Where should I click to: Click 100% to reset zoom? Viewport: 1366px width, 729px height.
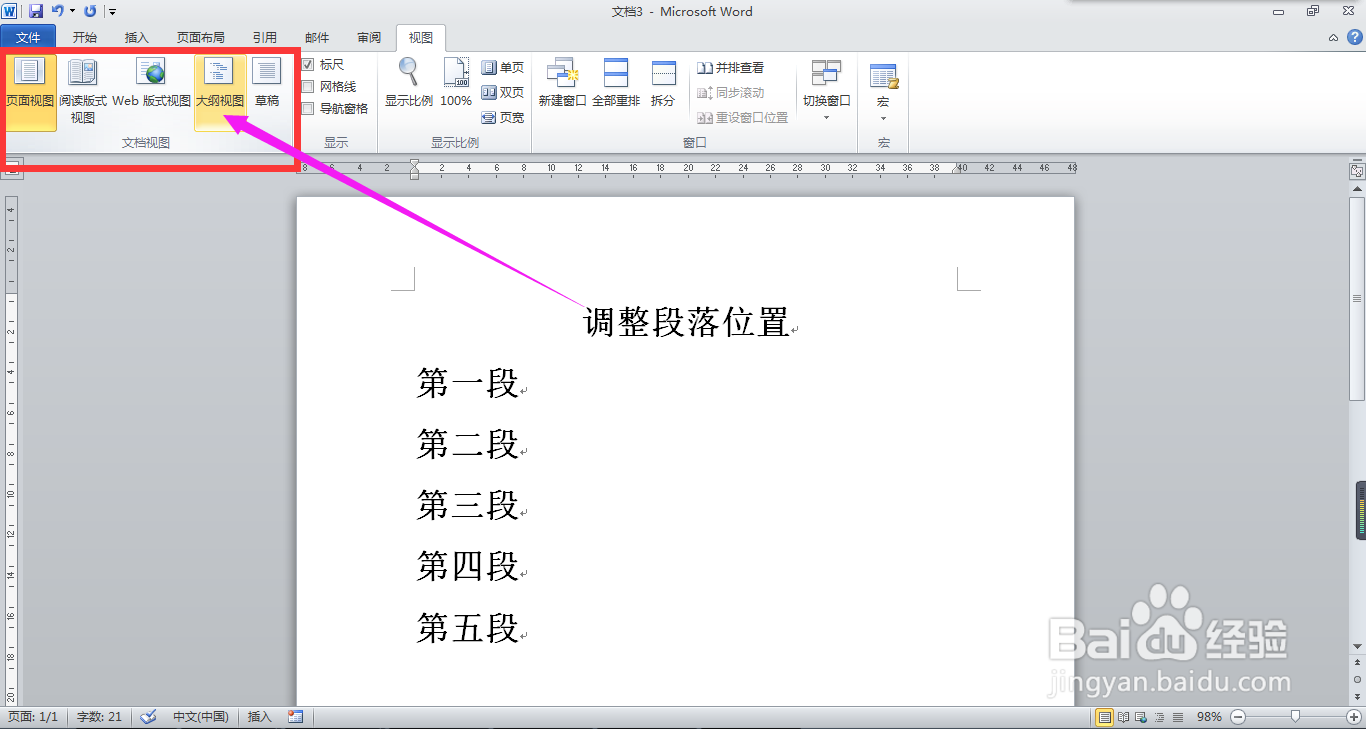[x=455, y=85]
